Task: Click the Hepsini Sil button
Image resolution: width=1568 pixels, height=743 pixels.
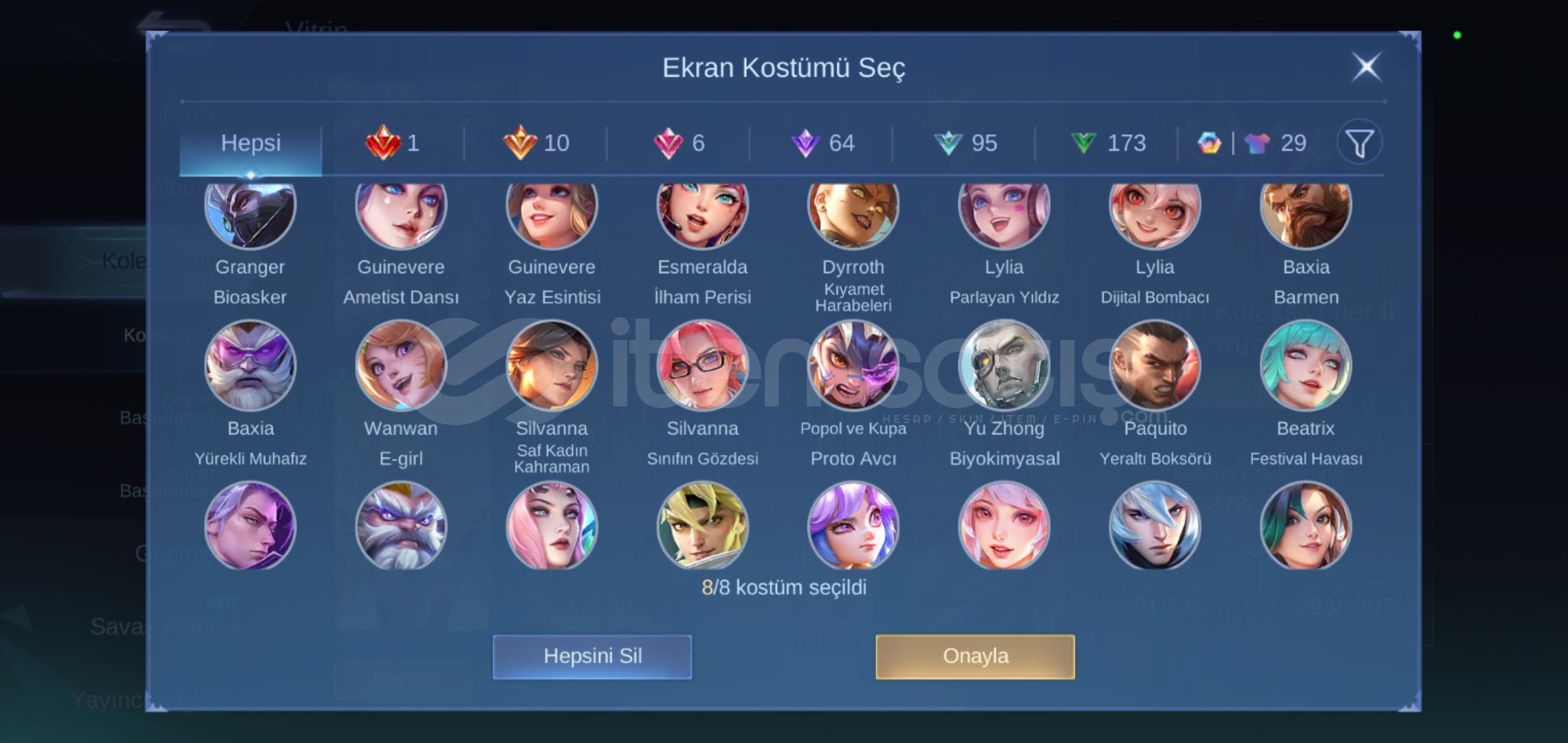Action: [x=592, y=656]
